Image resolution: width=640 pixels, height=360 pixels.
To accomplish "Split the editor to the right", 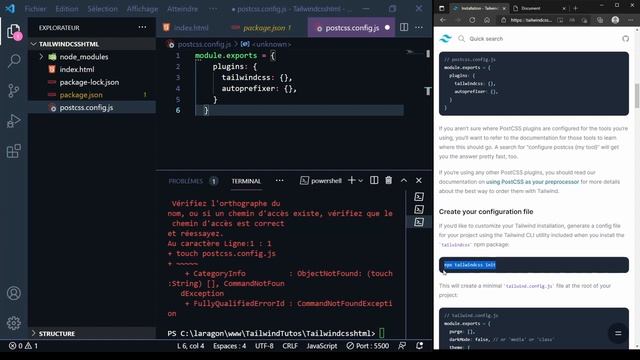I will 404,27.
